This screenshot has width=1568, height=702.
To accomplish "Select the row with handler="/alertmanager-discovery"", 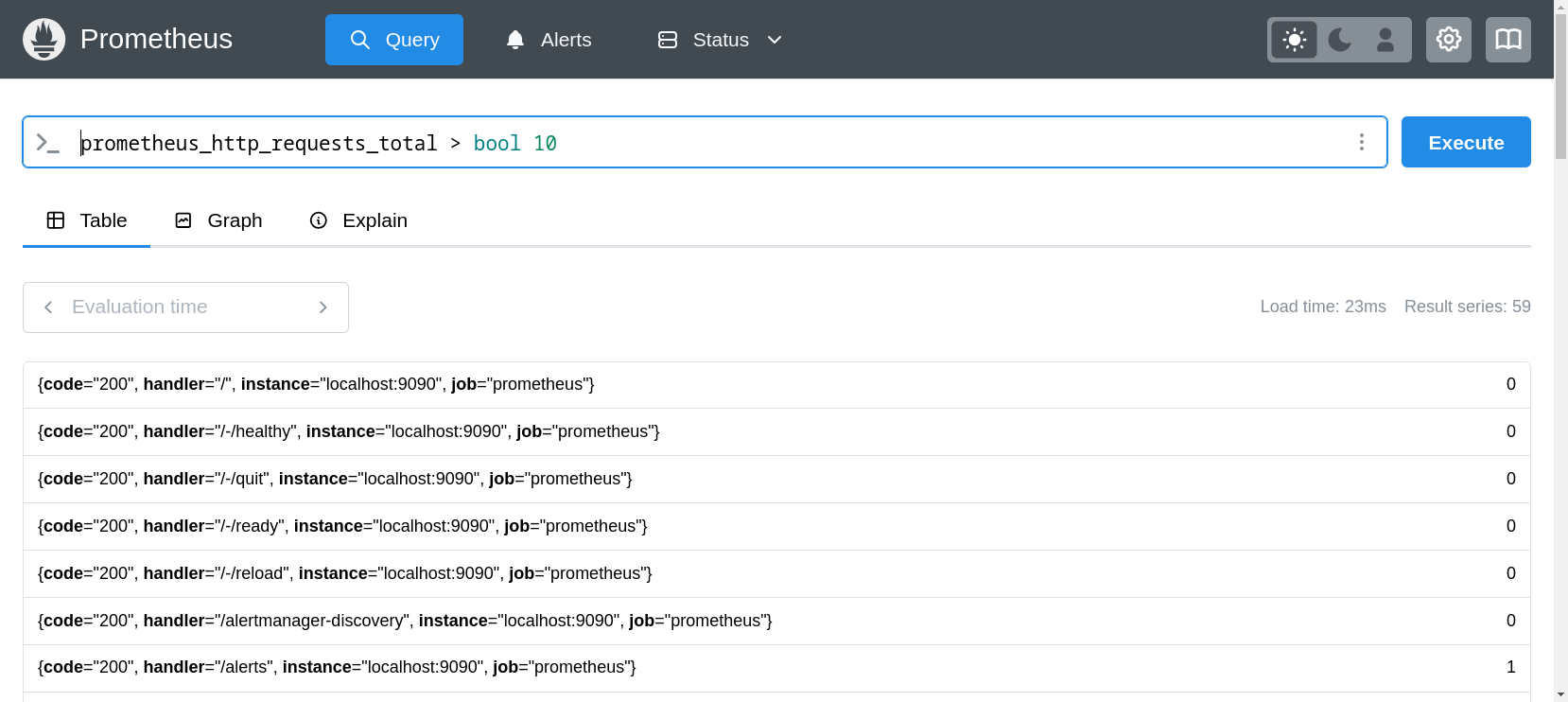I will (x=776, y=622).
